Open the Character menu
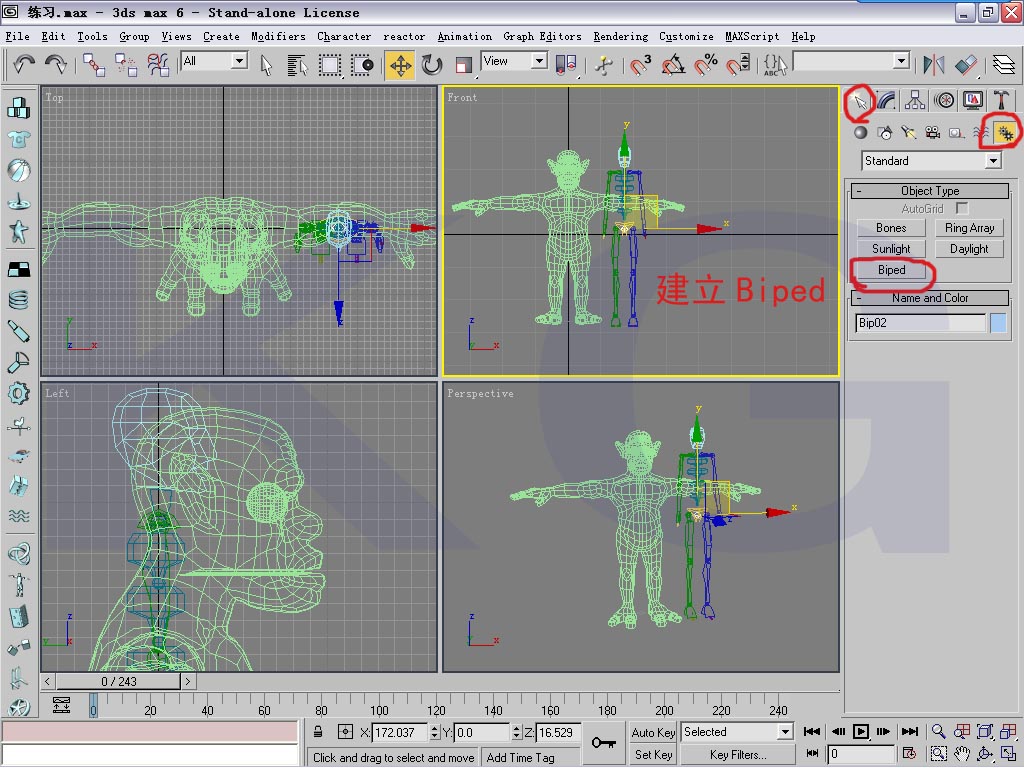1024x768 pixels. [x=344, y=37]
